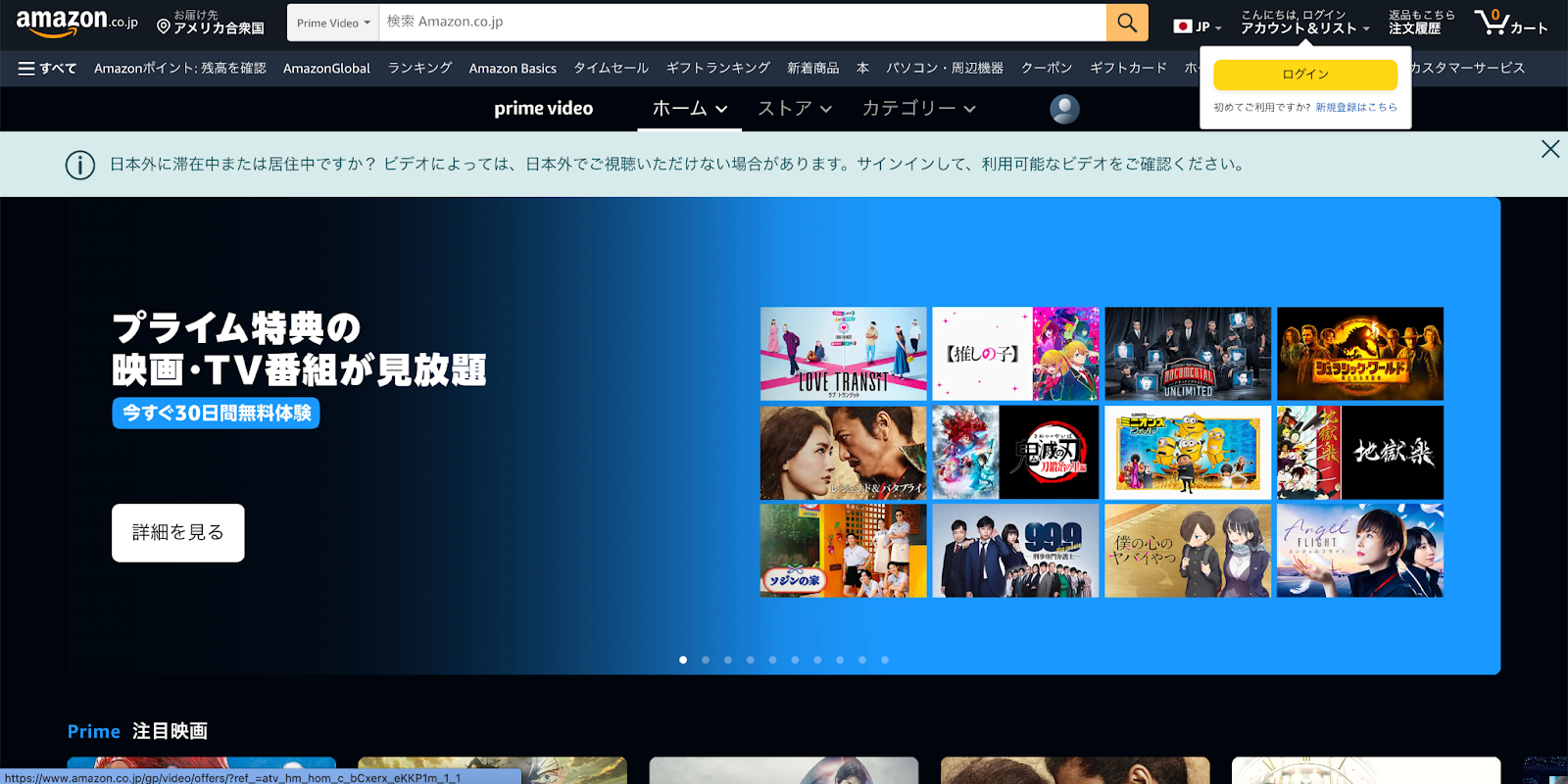Open Amazon Basics in the nav bar
The height and width of the screenshot is (784, 1568).
point(513,69)
